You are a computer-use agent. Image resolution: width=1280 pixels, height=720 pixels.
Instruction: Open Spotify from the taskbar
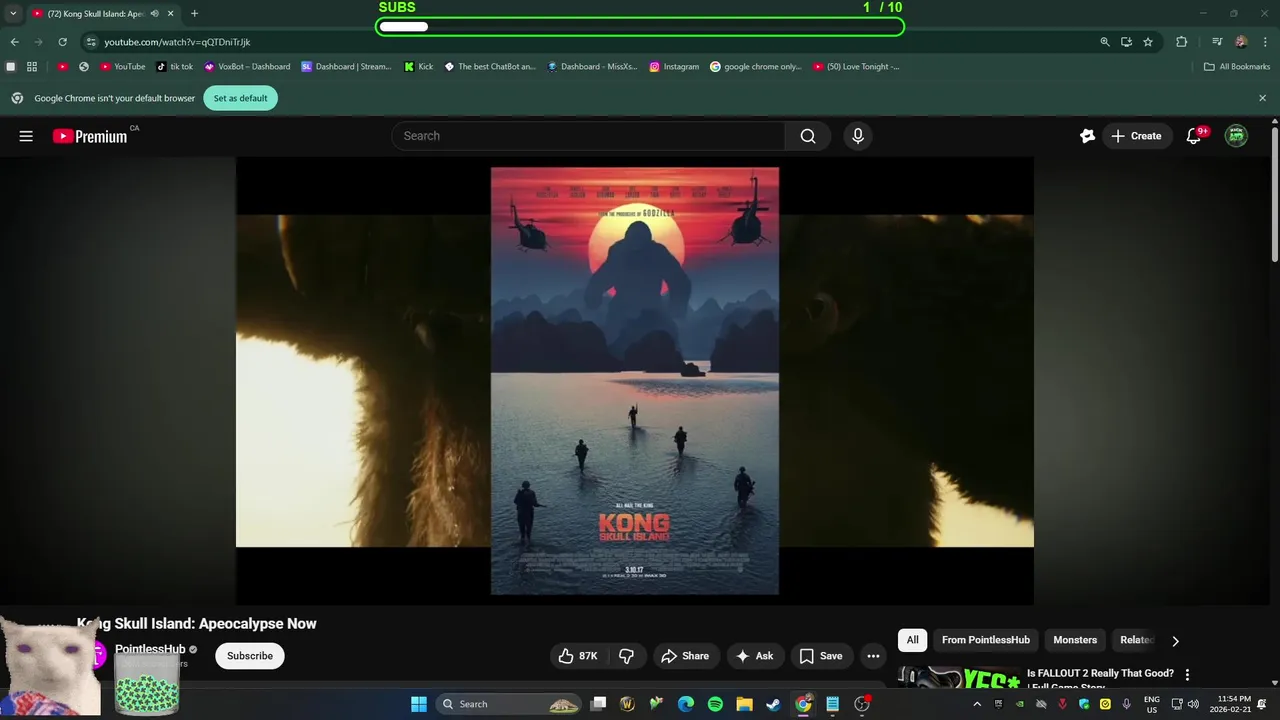[715, 704]
